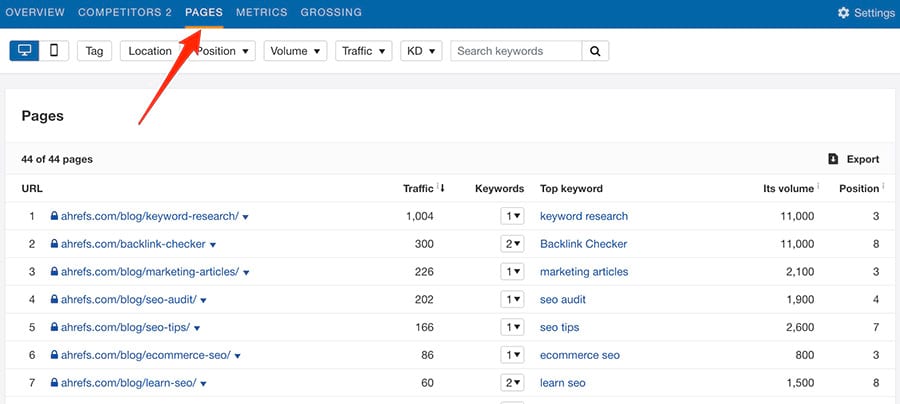This screenshot has height=404, width=900.
Task: Click lock icon for seo-audit URL
Action: (54, 300)
